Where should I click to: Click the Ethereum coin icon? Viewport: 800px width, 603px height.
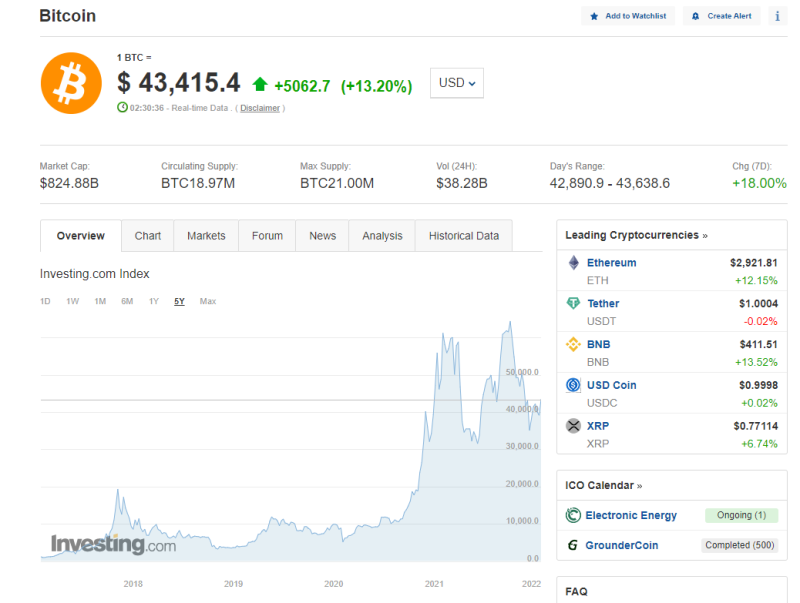(x=573, y=263)
